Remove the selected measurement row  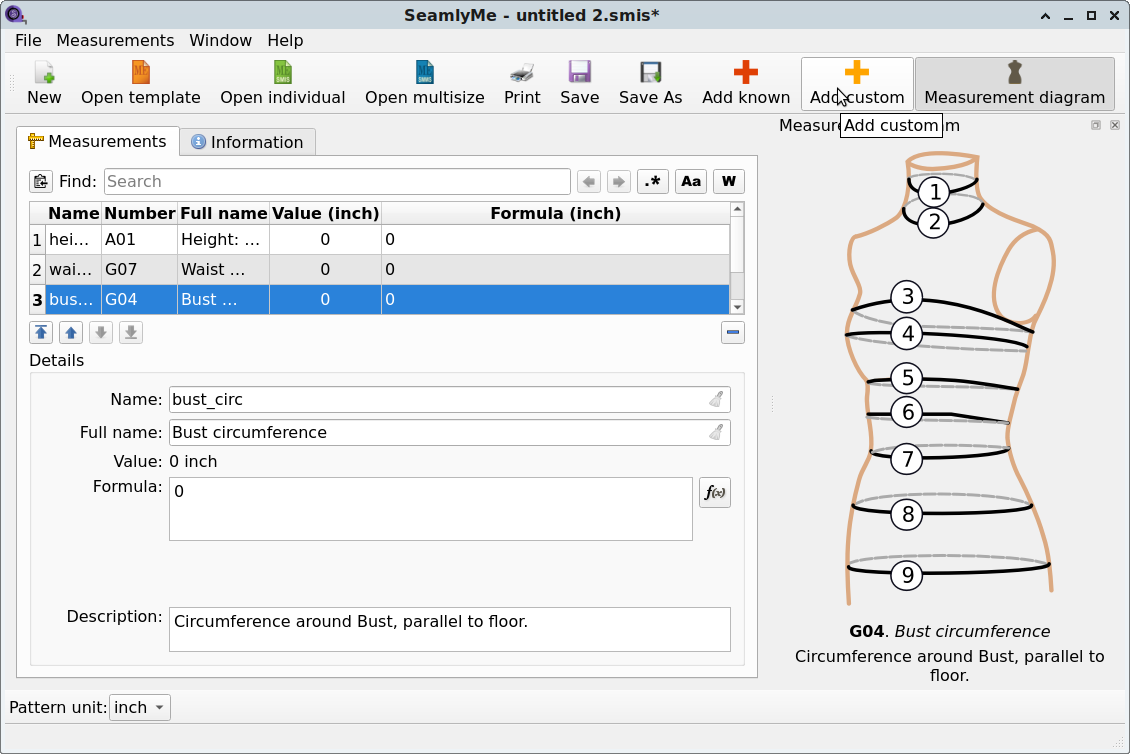pos(732,332)
